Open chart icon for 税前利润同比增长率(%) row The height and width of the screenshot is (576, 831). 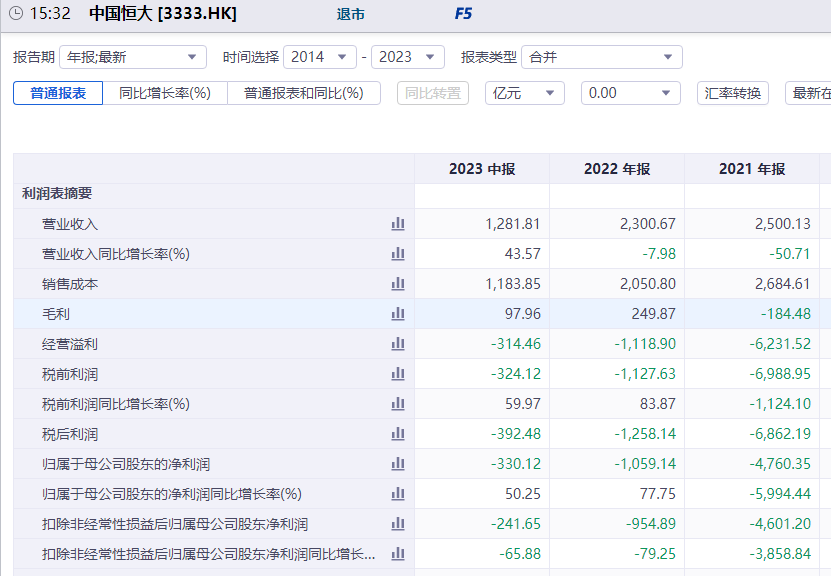tap(398, 404)
